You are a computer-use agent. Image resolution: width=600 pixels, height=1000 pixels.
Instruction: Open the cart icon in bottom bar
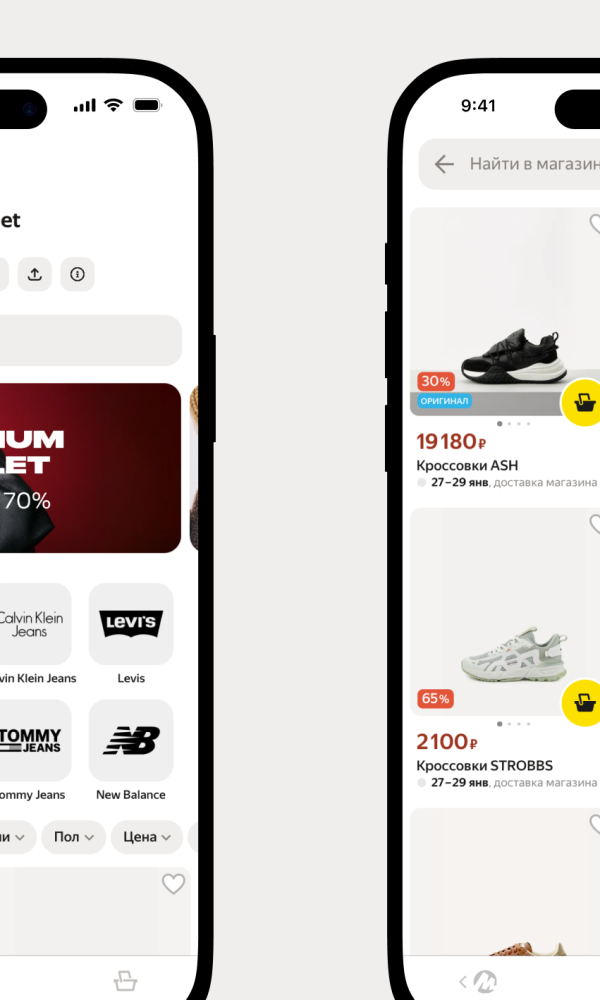125,980
